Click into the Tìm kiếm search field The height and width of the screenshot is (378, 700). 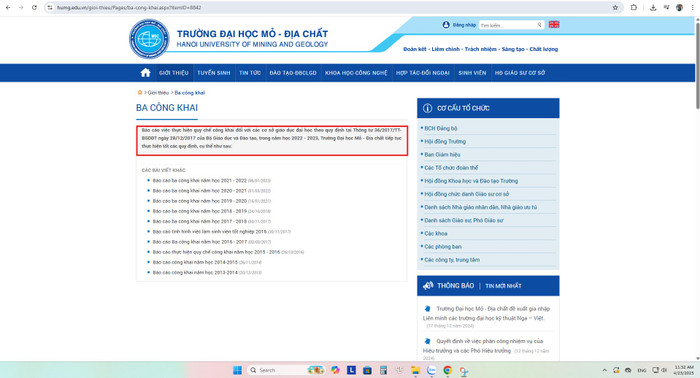[x=508, y=25]
